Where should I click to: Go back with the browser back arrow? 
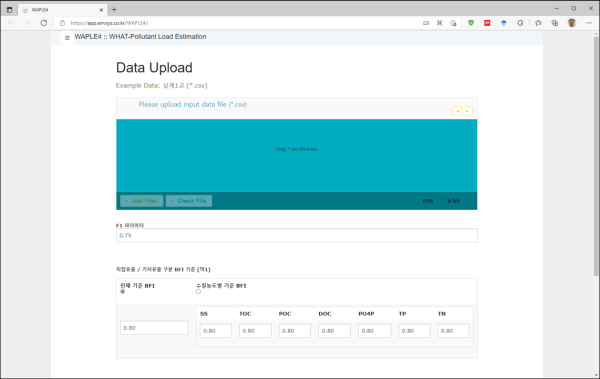tap(11, 23)
